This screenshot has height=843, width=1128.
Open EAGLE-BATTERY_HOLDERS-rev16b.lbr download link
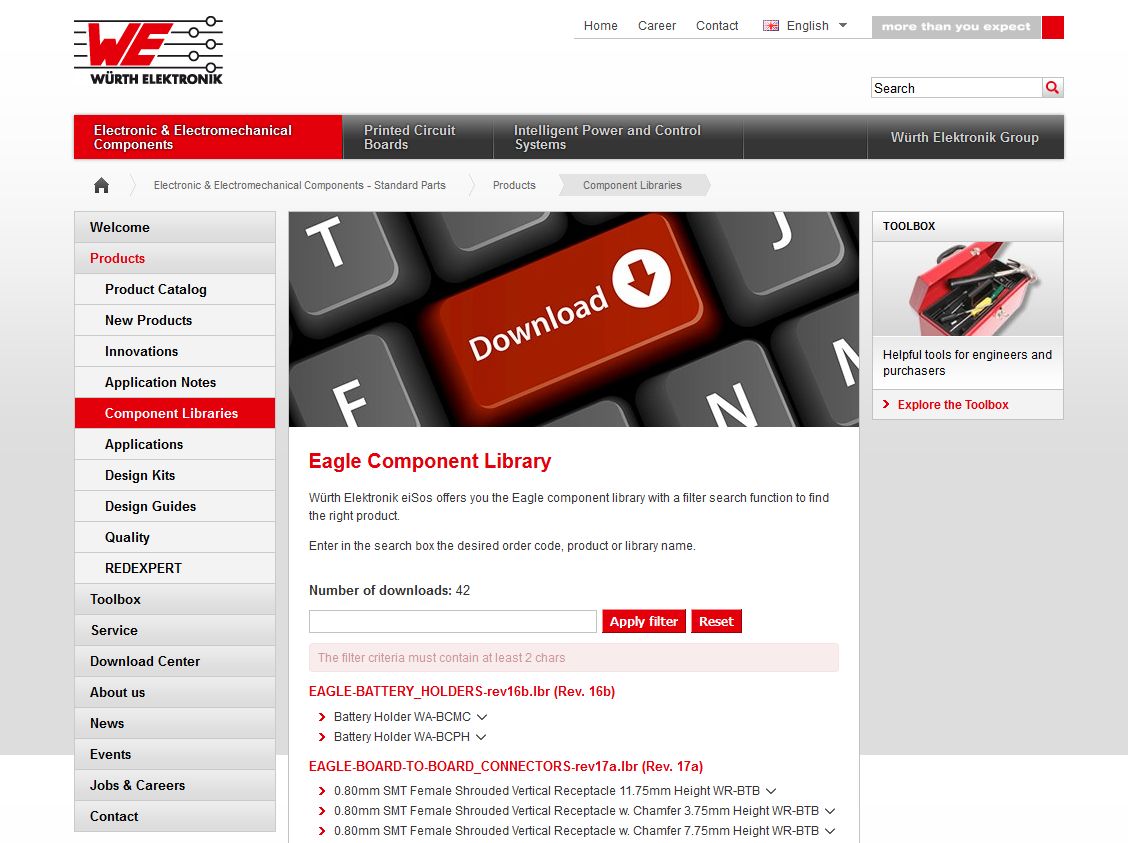pyautogui.click(x=462, y=692)
